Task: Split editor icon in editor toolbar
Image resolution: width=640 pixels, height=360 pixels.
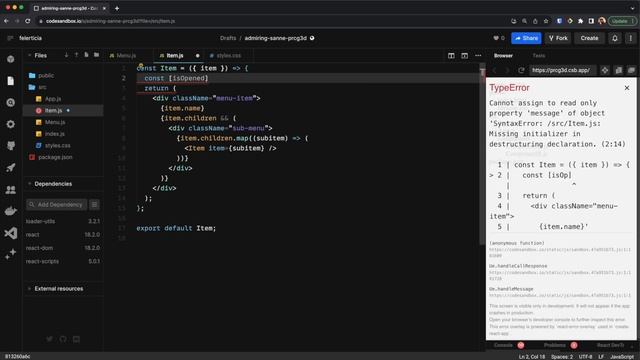Action: pyautogui.click(x=451, y=56)
